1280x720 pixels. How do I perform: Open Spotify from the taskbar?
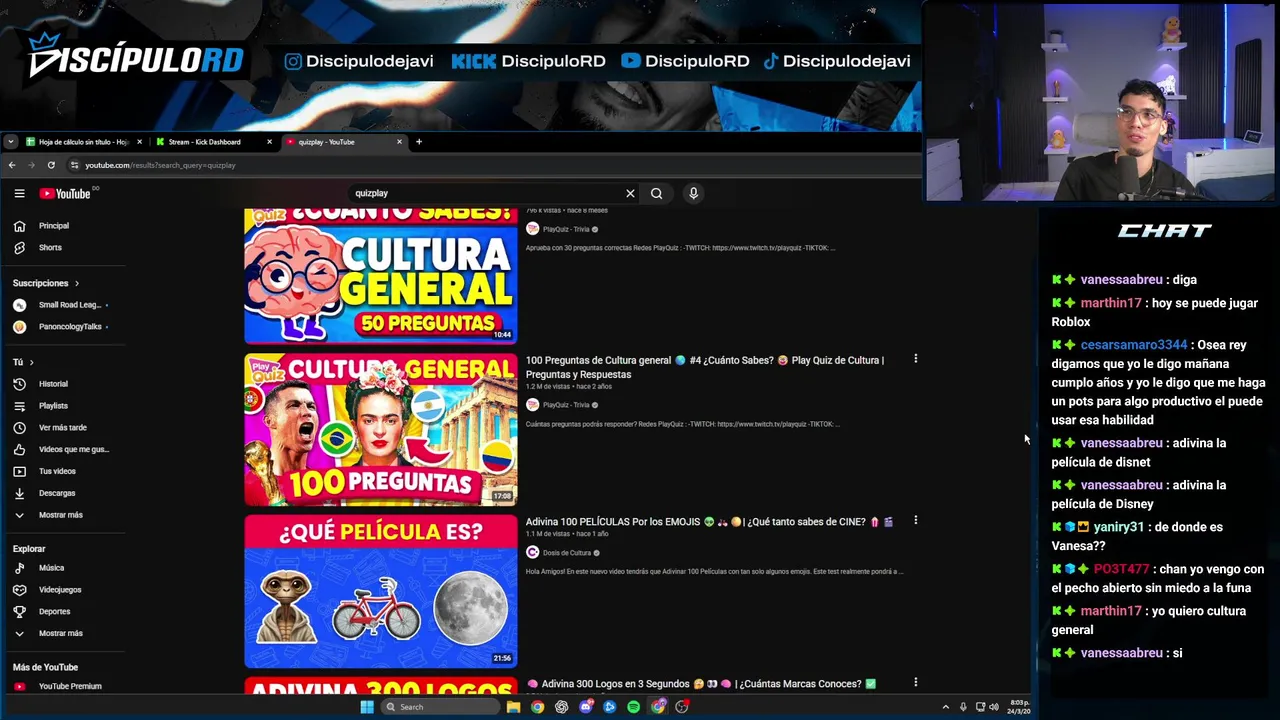[633, 707]
